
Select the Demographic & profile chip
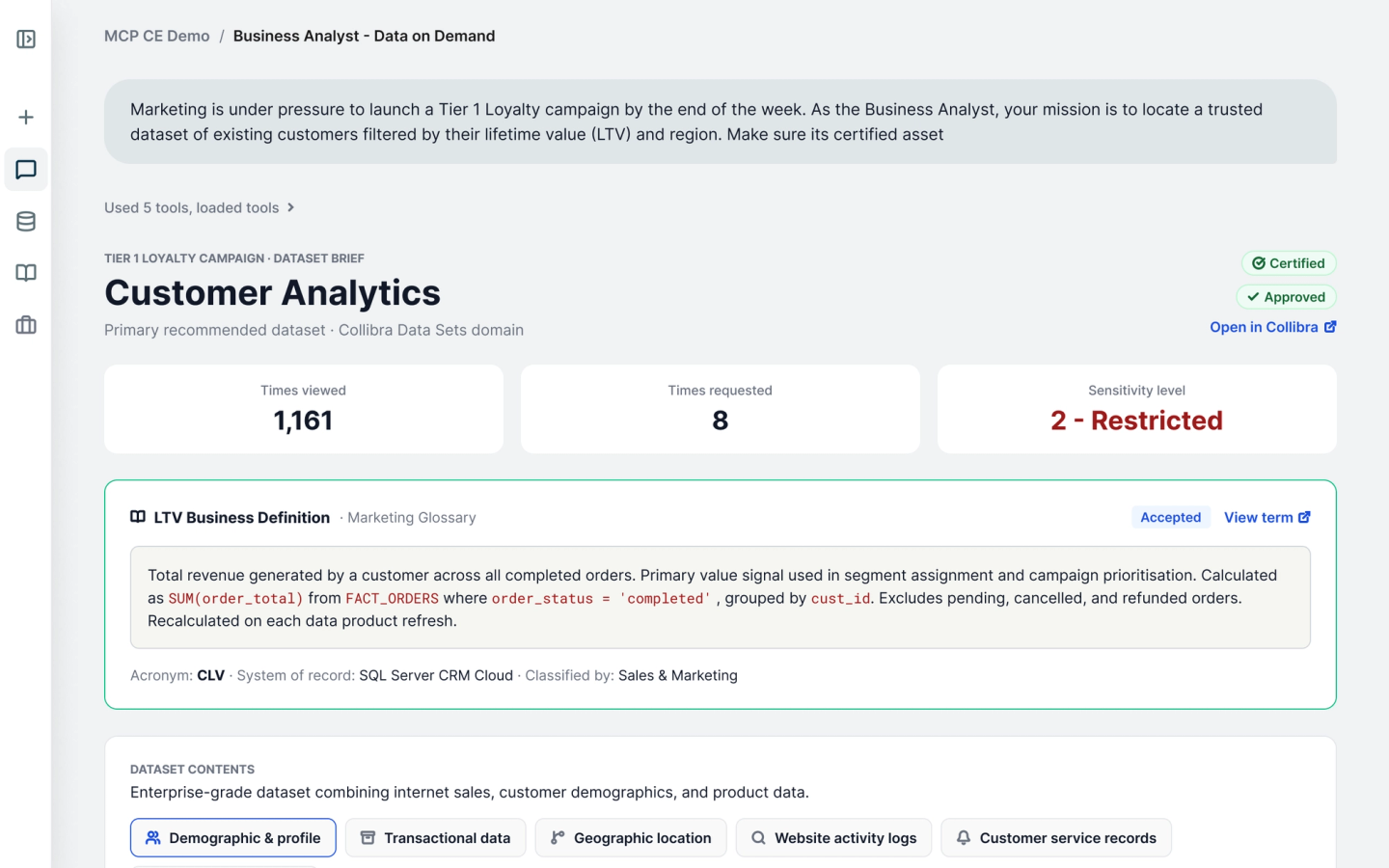click(233, 838)
